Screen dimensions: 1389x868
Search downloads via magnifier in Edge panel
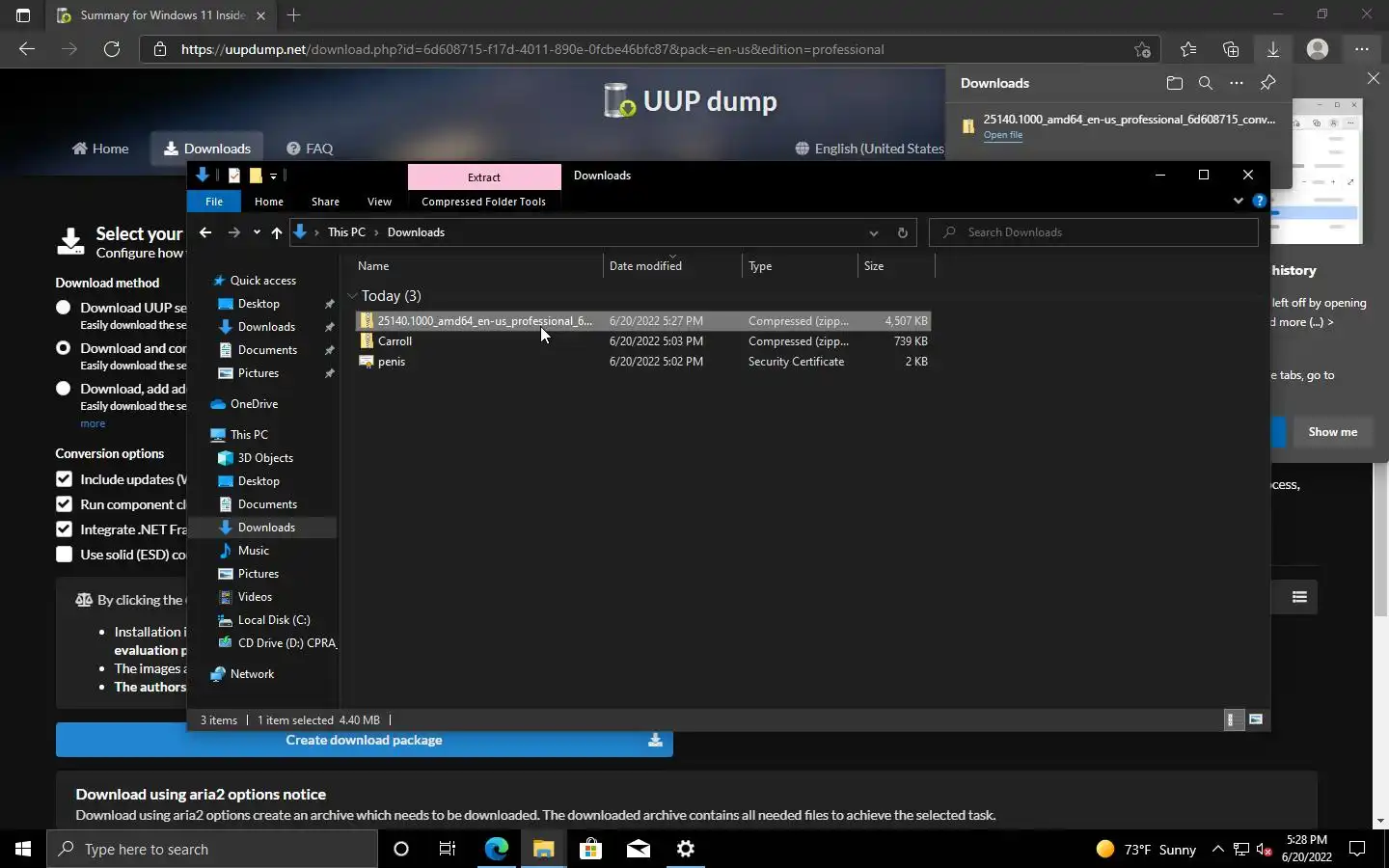tap(1205, 83)
